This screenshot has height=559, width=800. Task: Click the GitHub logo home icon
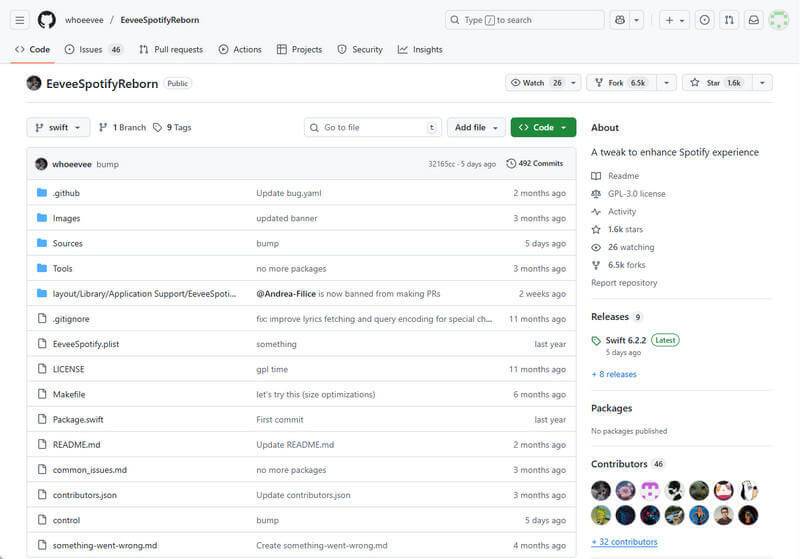(47, 20)
